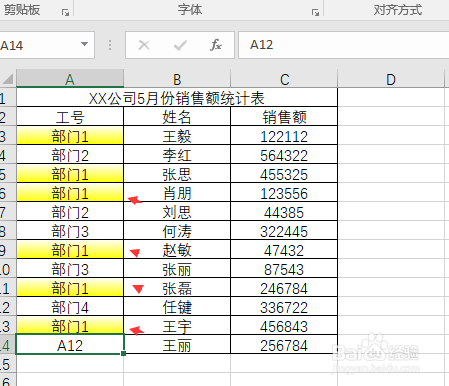This screenshot has height=386, width=449.
Task: Select yellow 部门1 cell beside 肖朋
Action: pos(70,193)
